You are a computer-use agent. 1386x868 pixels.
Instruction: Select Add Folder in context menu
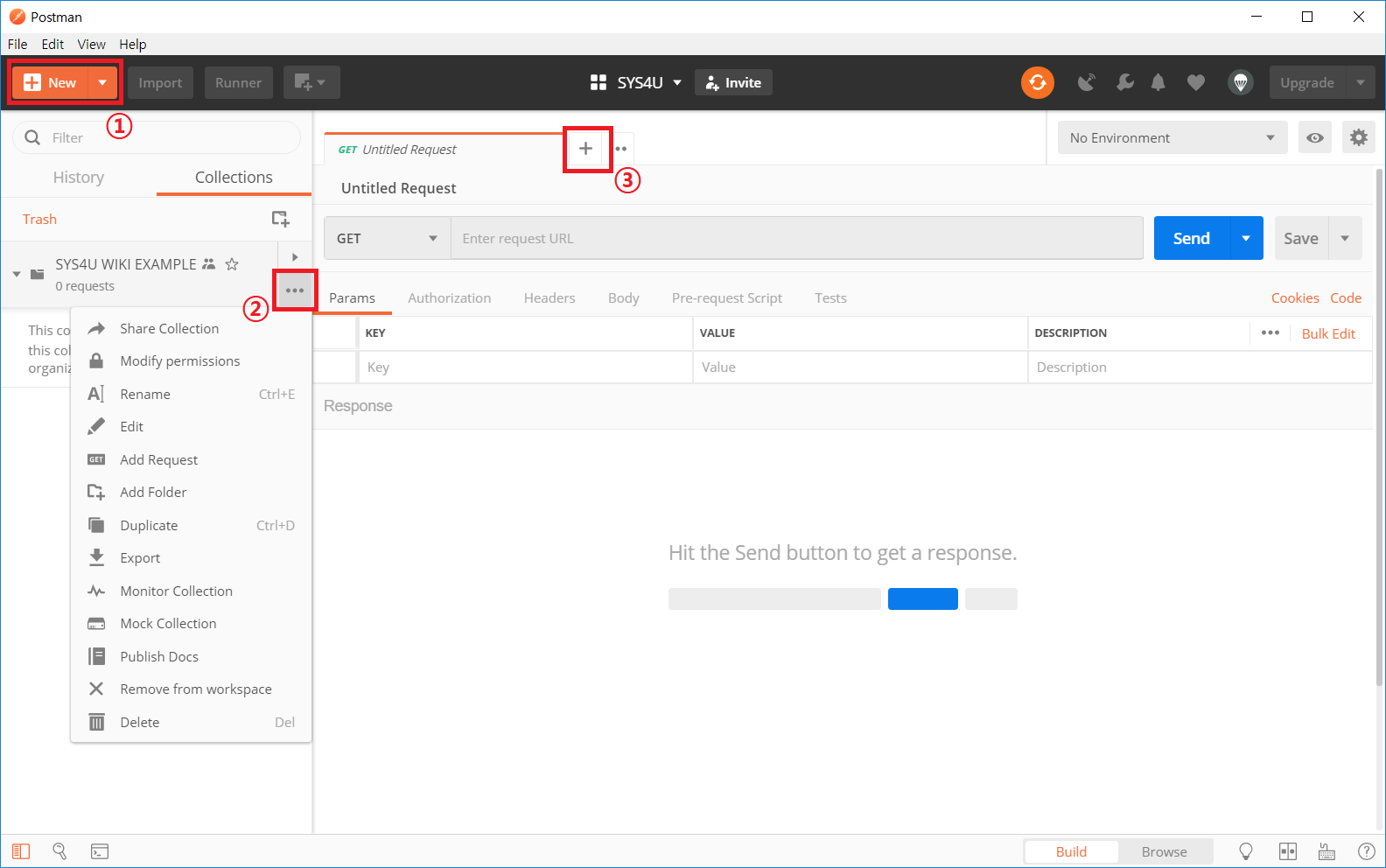coord(191,492)
